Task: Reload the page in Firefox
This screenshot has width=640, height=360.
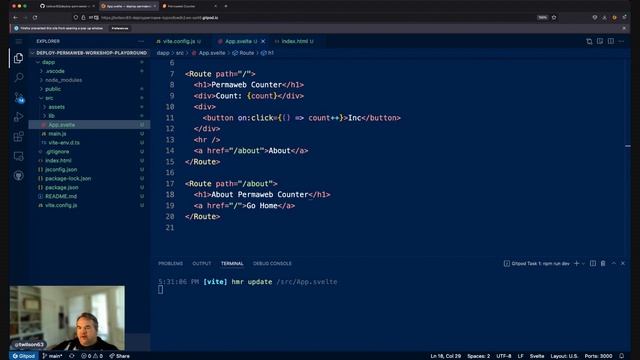Action: tap(35, 18)
